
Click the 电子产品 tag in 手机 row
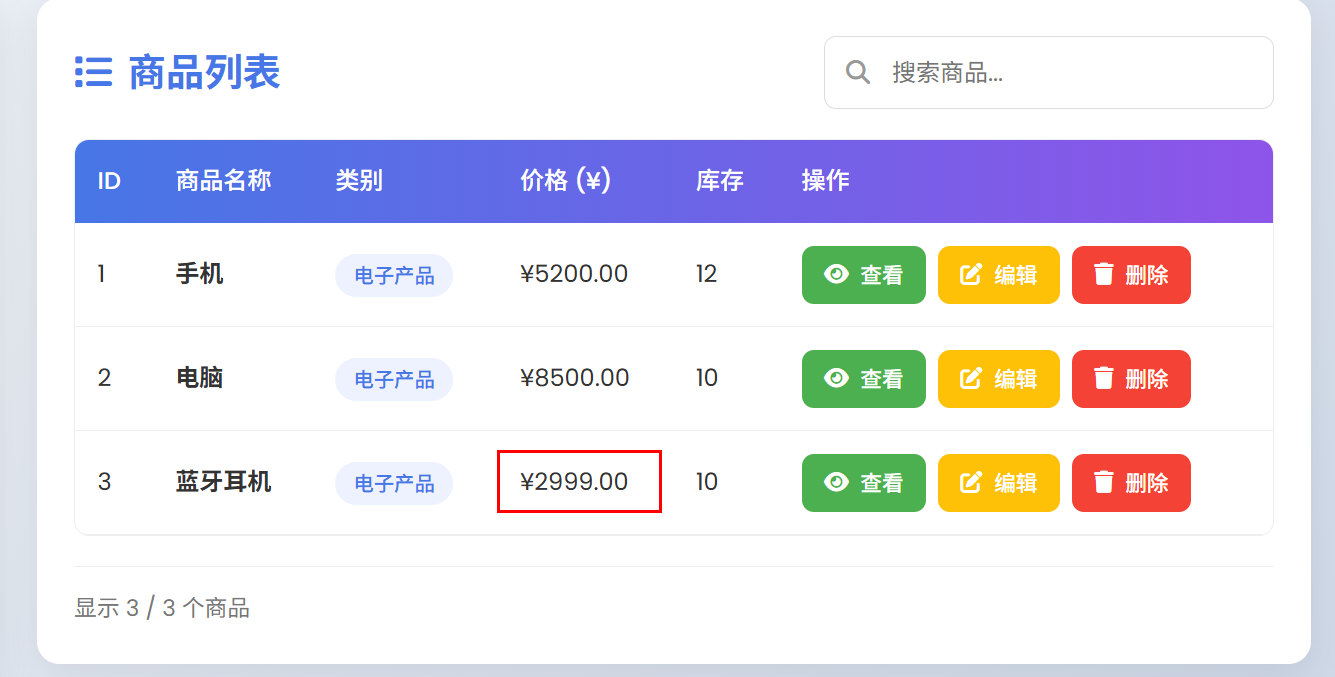[x=394, y=276]
